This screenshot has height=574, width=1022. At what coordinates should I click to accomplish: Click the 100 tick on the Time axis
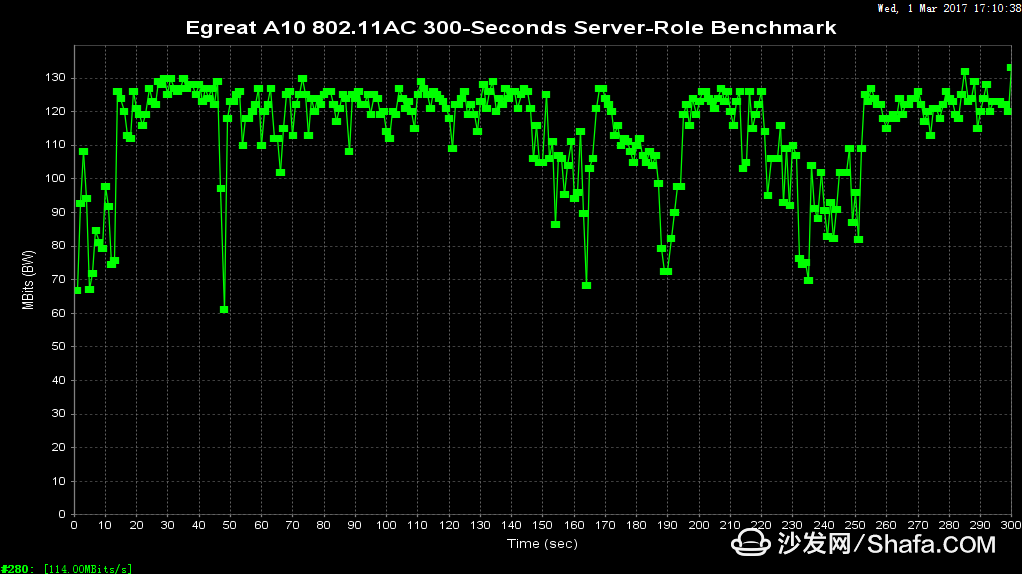386,525
